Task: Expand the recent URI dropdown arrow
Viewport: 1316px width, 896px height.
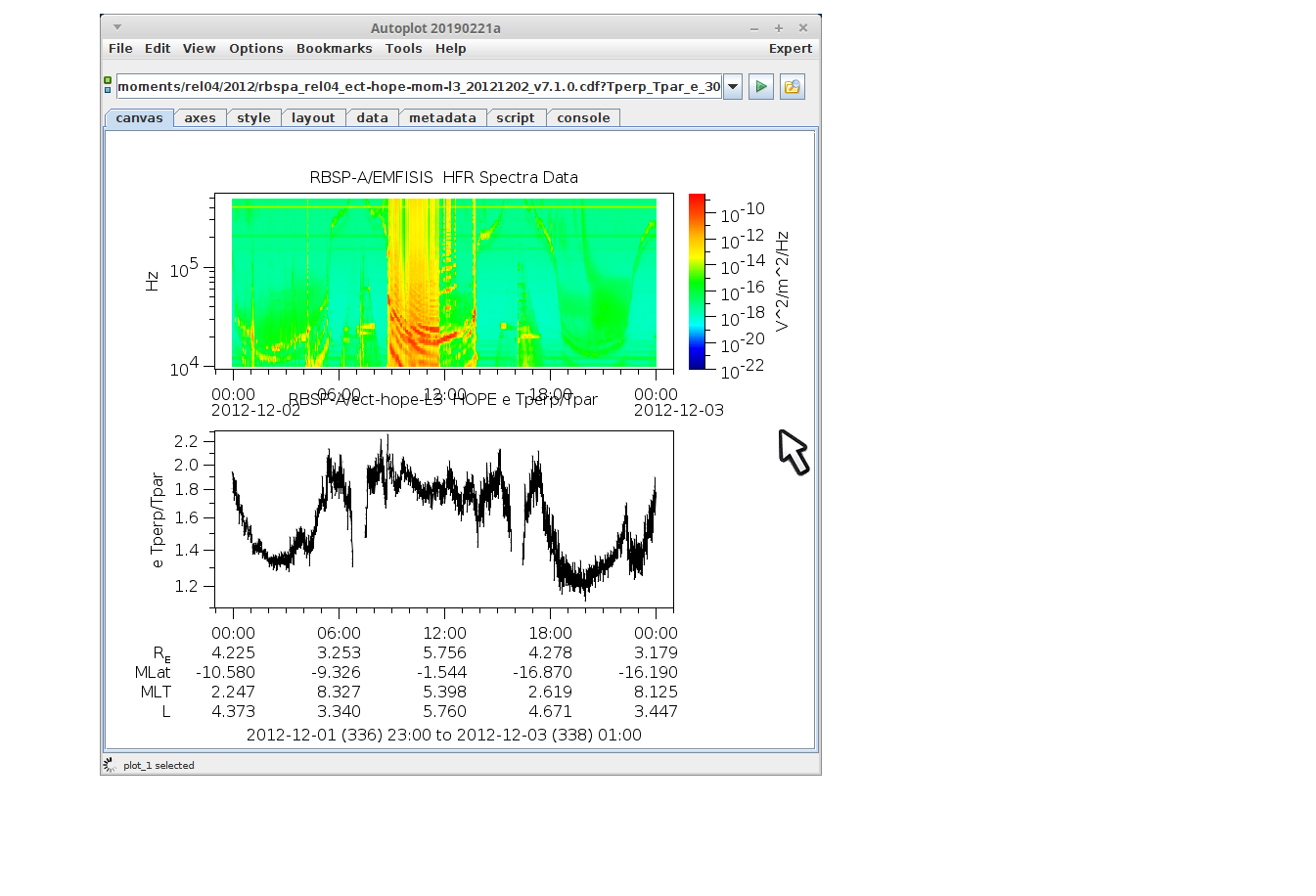Action: point(733,87)
